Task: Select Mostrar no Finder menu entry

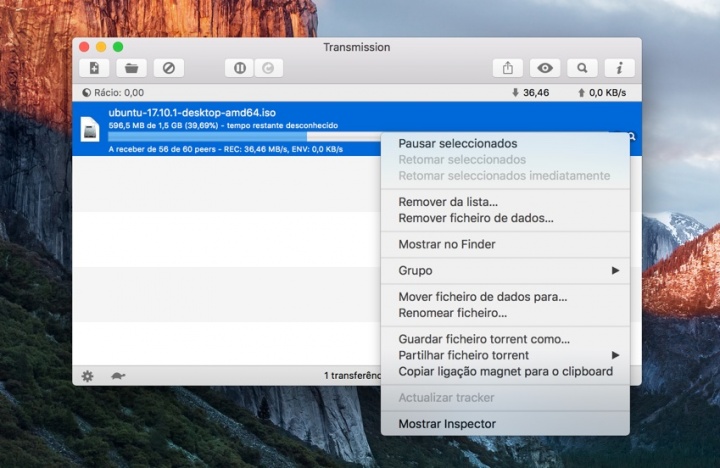Action: [446, 244]
